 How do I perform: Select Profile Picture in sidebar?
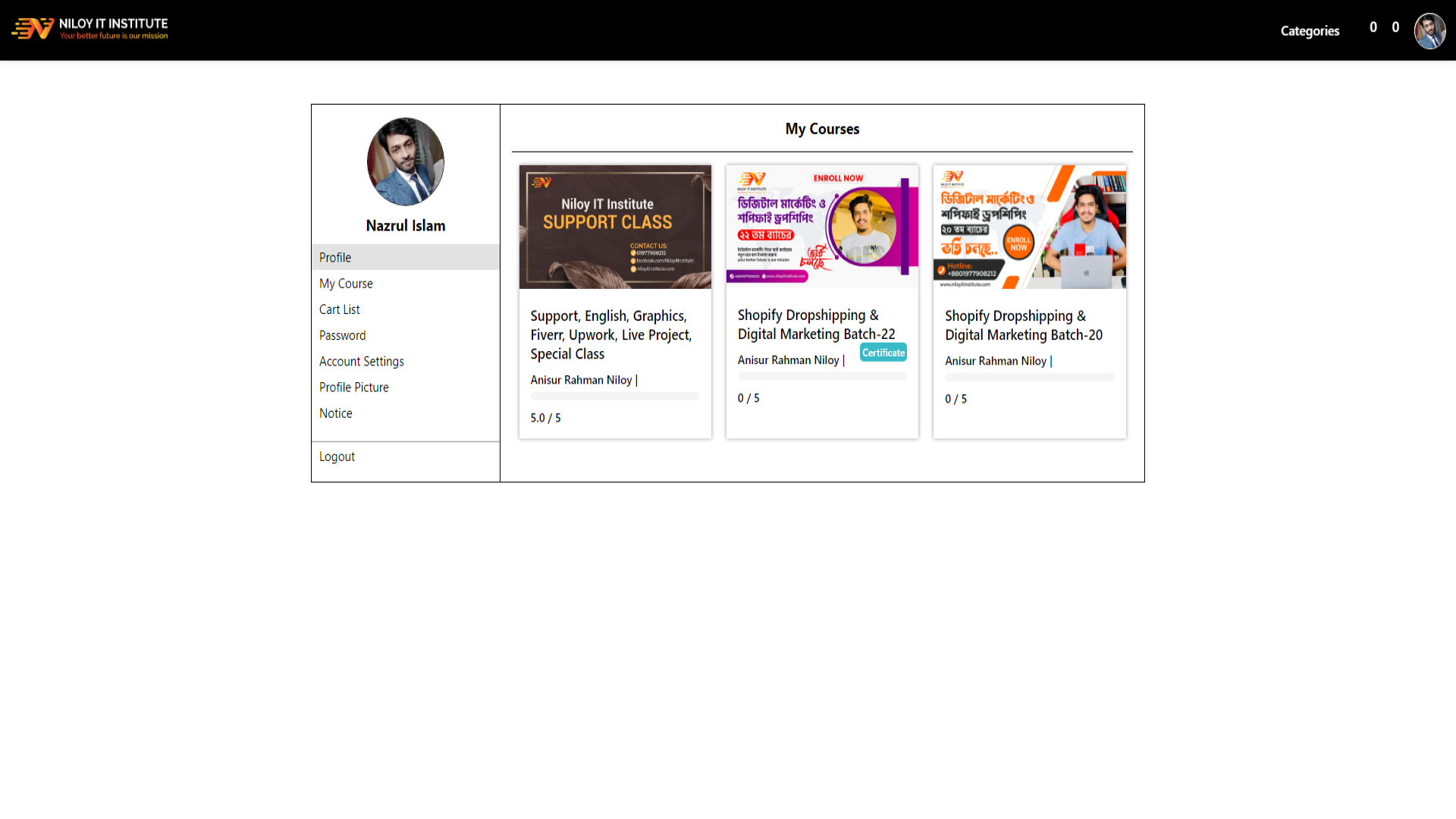point(353,388)
